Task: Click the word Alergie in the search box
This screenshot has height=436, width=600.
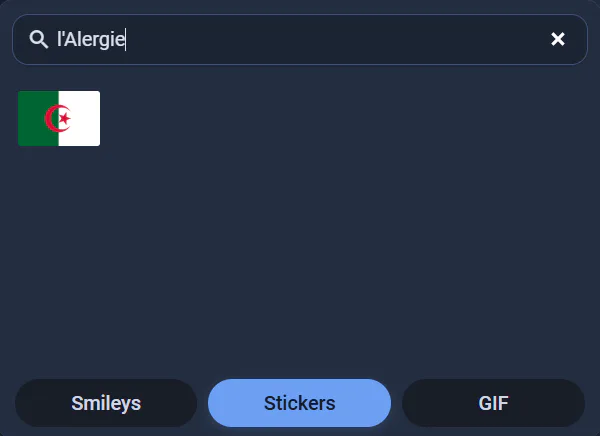Action: [x=94, y=39]
